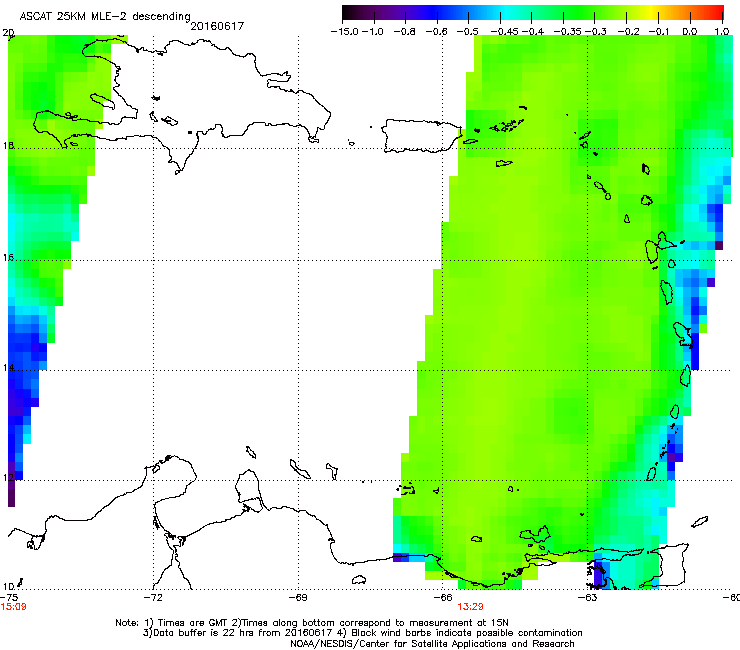Click the latitude label 20 at top left
This screenshot has width=740, height=650.
point(8,33)
